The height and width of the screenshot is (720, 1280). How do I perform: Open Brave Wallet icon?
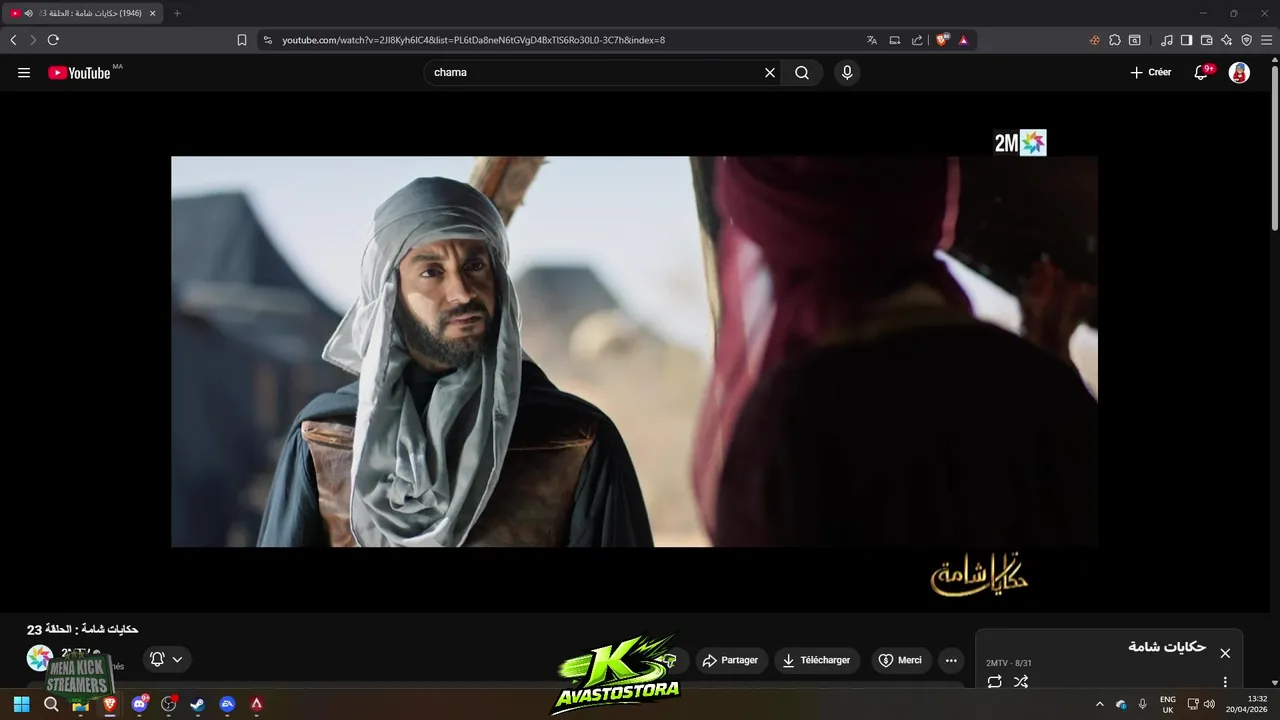[x=1206, y=40]
